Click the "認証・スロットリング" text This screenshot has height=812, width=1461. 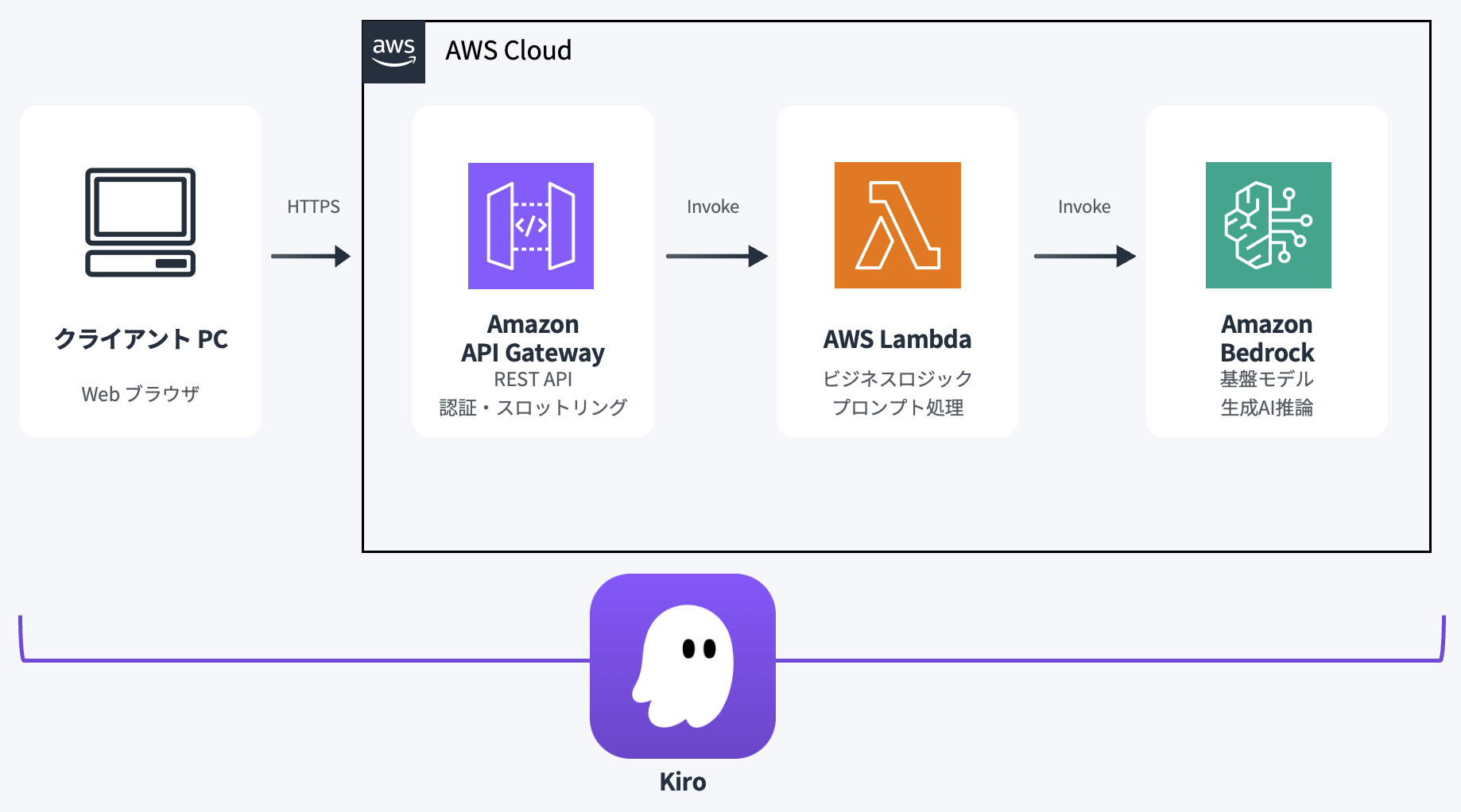(x=533, y=408)
